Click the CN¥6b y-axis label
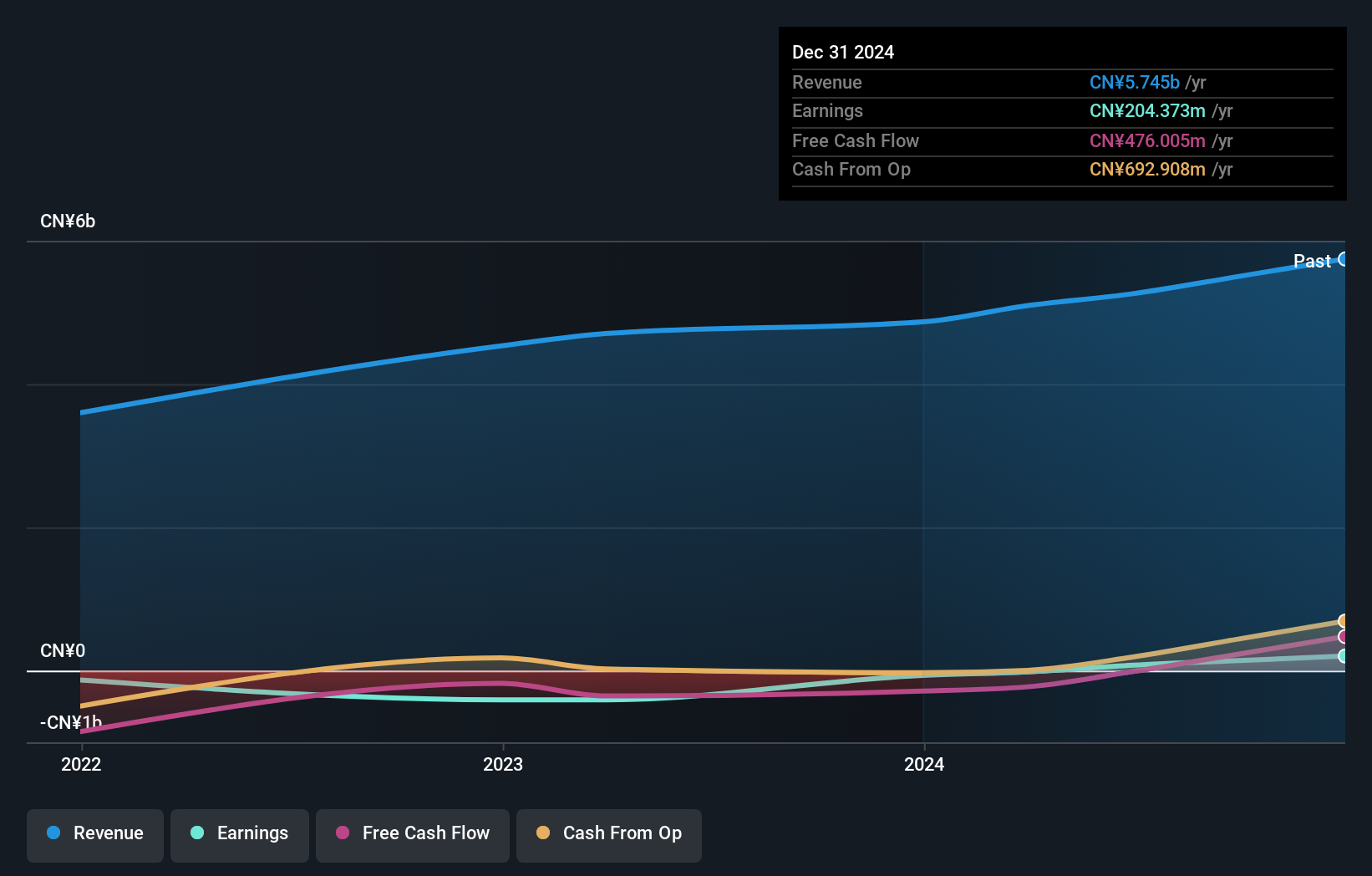1372x876 pixels. click(68, 222)
